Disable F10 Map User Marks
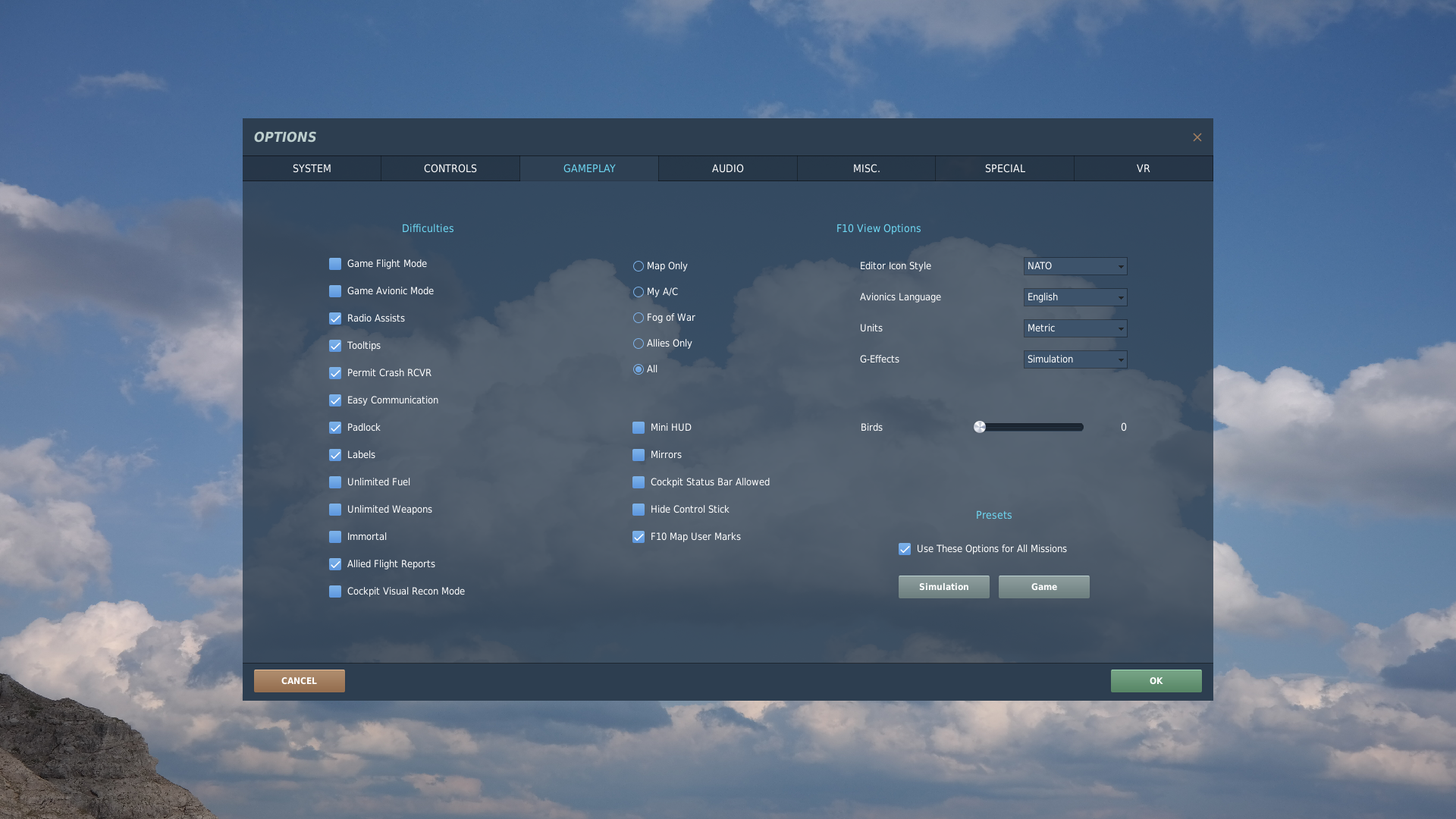Viewport: 1456px width, 819px height. [639, 537]
